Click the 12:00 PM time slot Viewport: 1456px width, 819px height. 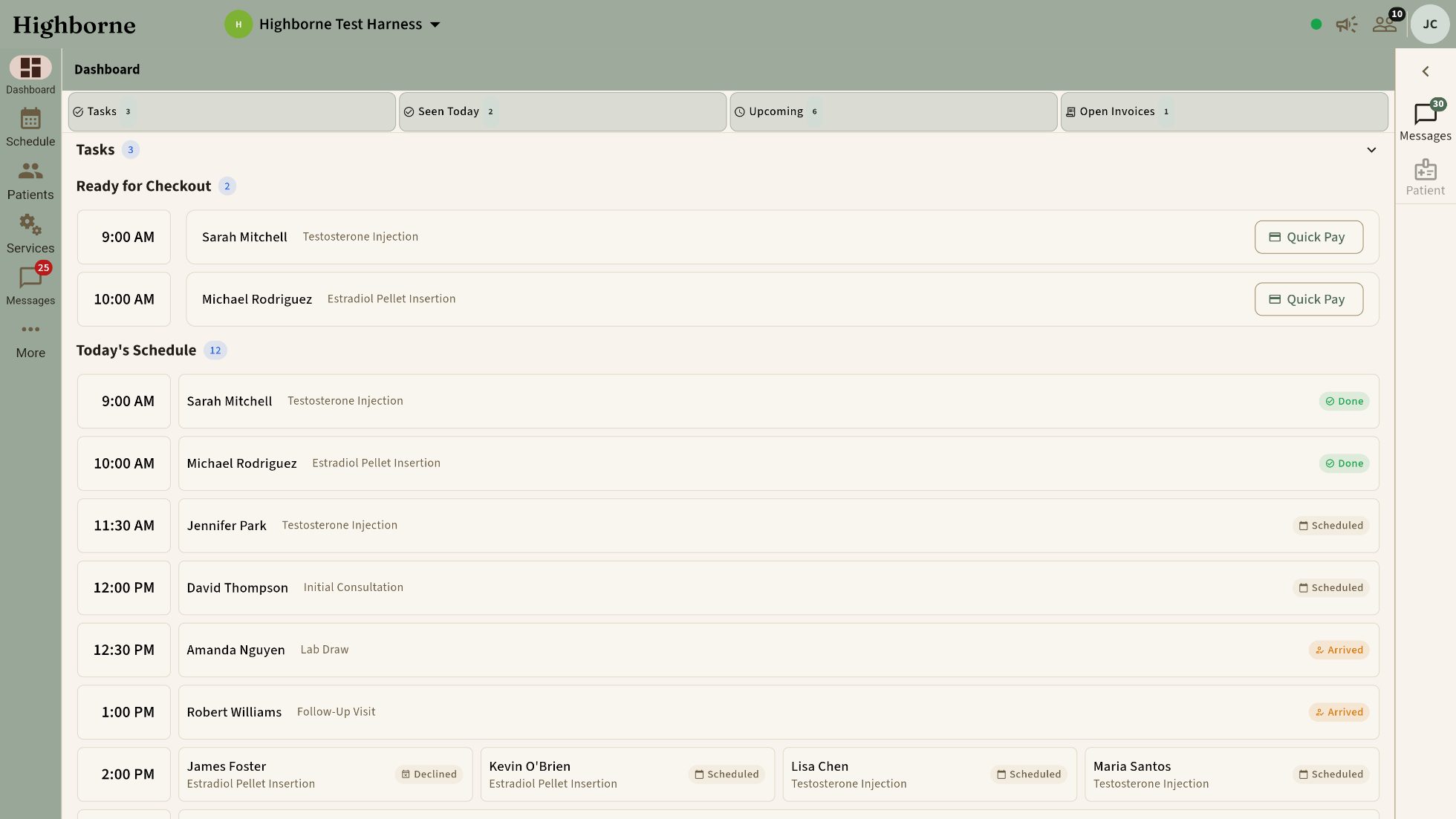[124, 588]
